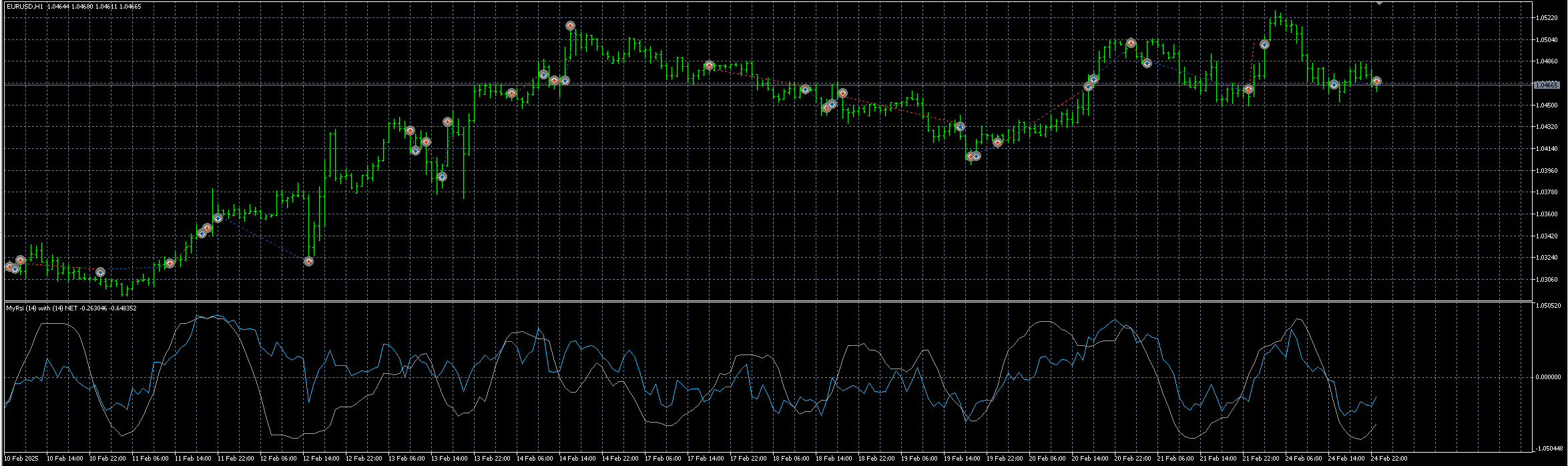
Task: Click the 17 Feb 06:00 time label
Action: click(x=663, y=459)
